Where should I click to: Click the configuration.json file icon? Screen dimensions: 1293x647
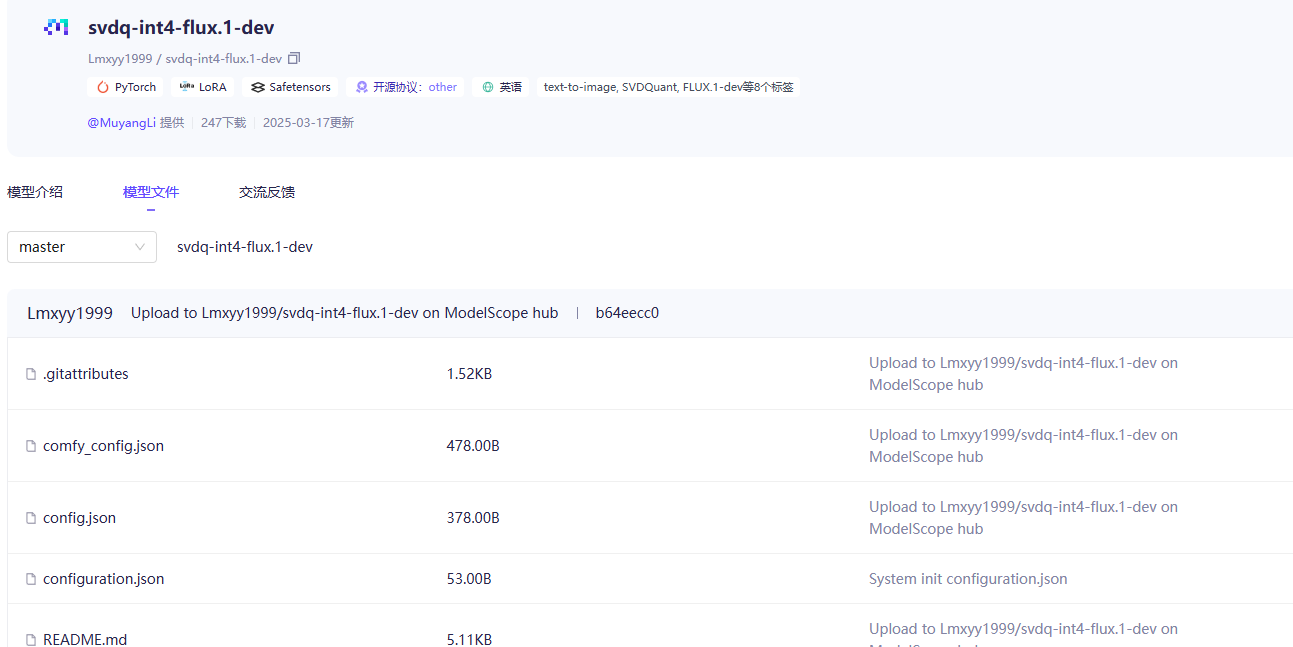click(31, 579)
